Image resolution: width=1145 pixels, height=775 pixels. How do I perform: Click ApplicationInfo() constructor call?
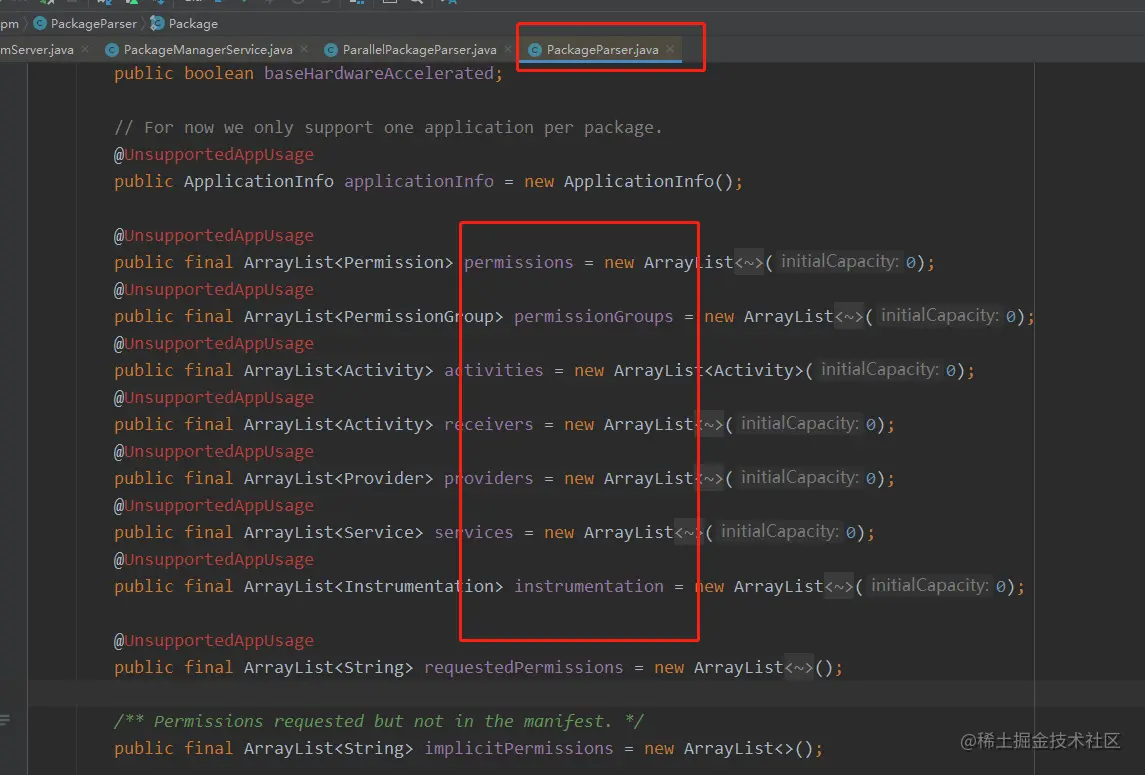tap(648, 181)
